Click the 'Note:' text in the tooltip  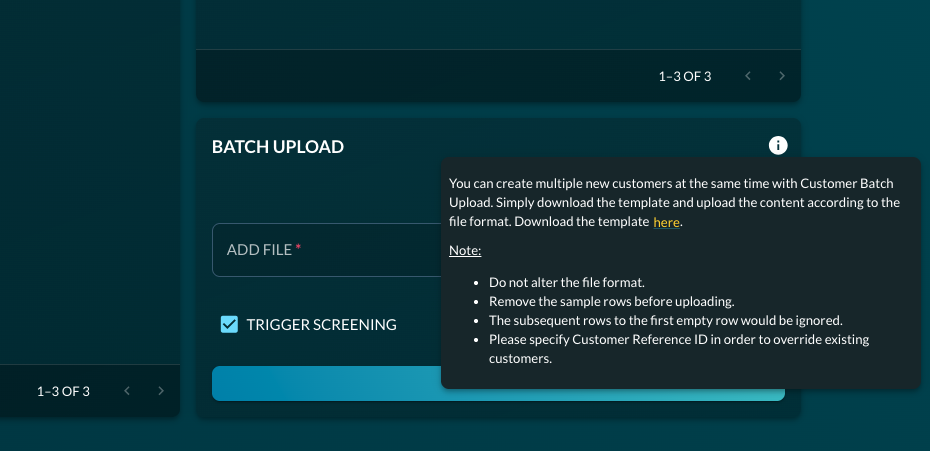point(465,250)
